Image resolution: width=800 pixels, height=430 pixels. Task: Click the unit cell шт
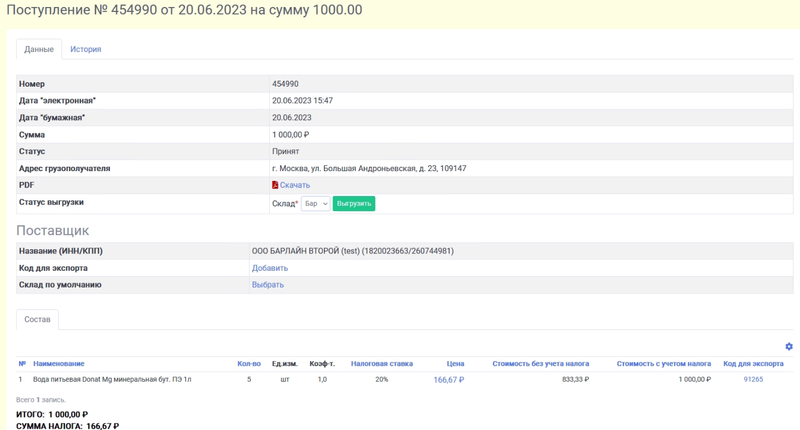click(x=285, y=380)
